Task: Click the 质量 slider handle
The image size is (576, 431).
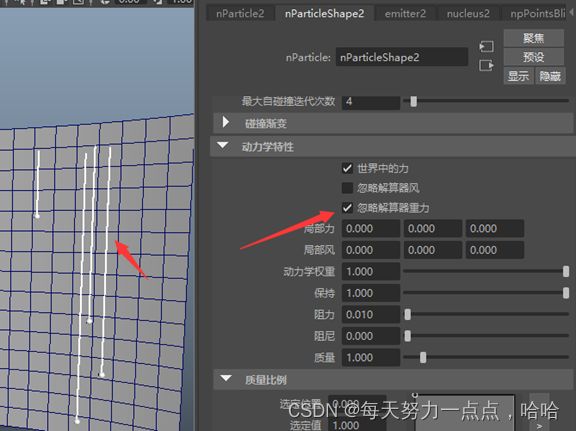Action: [x=423, y=358]
